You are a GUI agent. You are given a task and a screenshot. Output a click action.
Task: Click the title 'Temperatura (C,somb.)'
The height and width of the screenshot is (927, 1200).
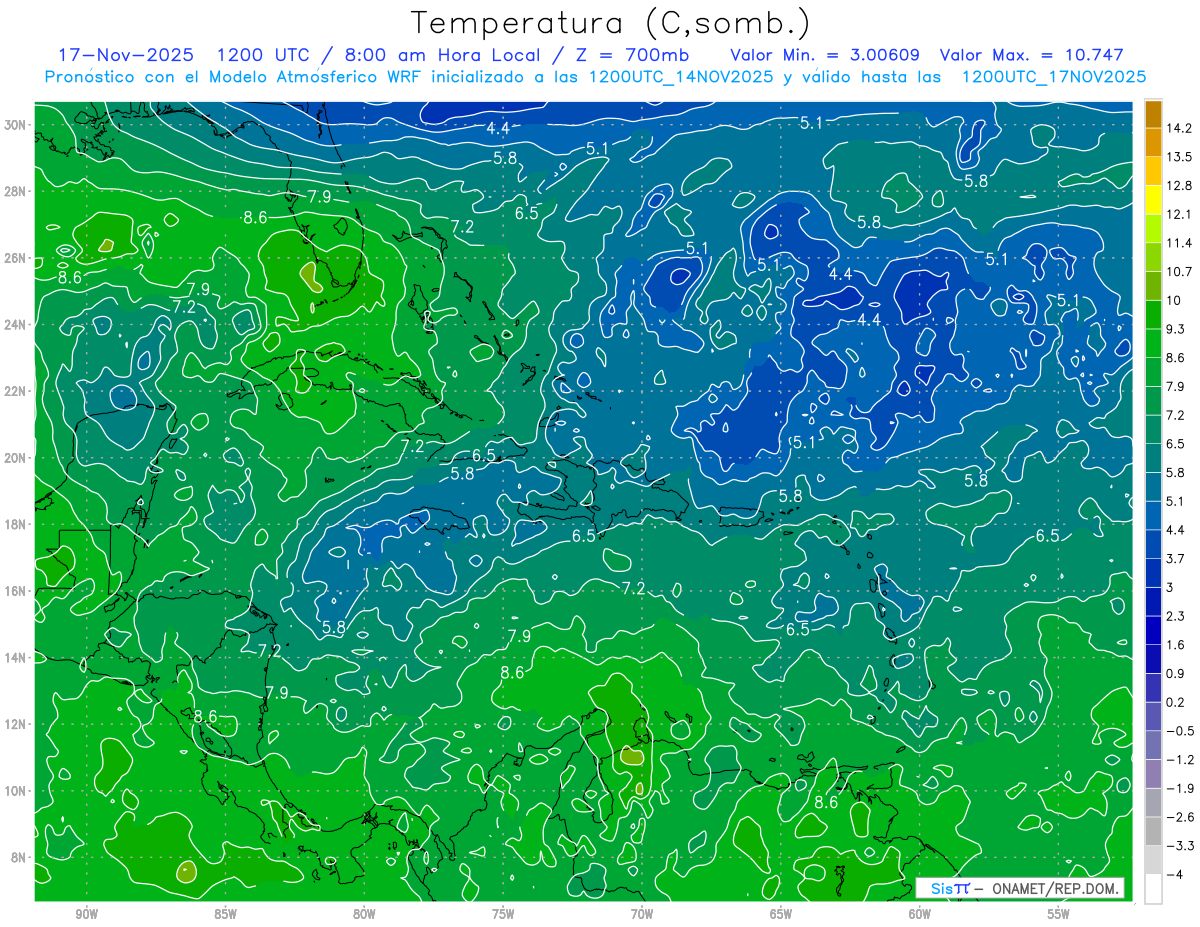pos(611,23)
